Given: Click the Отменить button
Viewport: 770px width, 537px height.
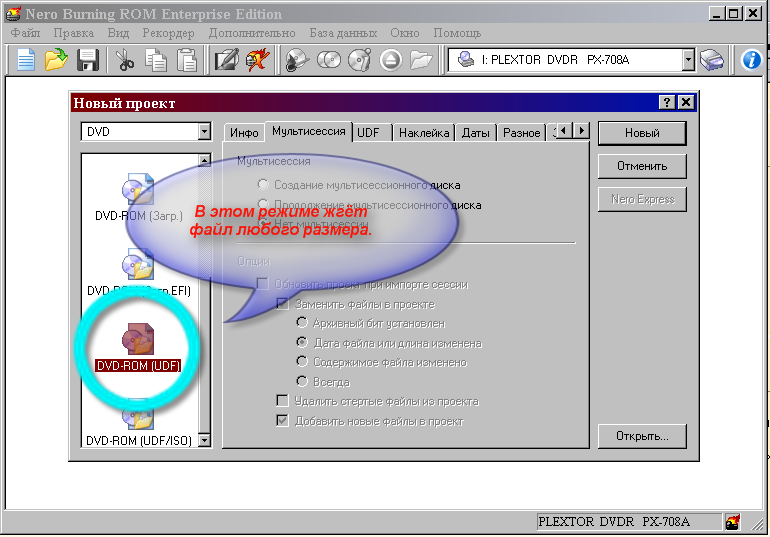Looking at the screenshot, I should pos(642,166).
